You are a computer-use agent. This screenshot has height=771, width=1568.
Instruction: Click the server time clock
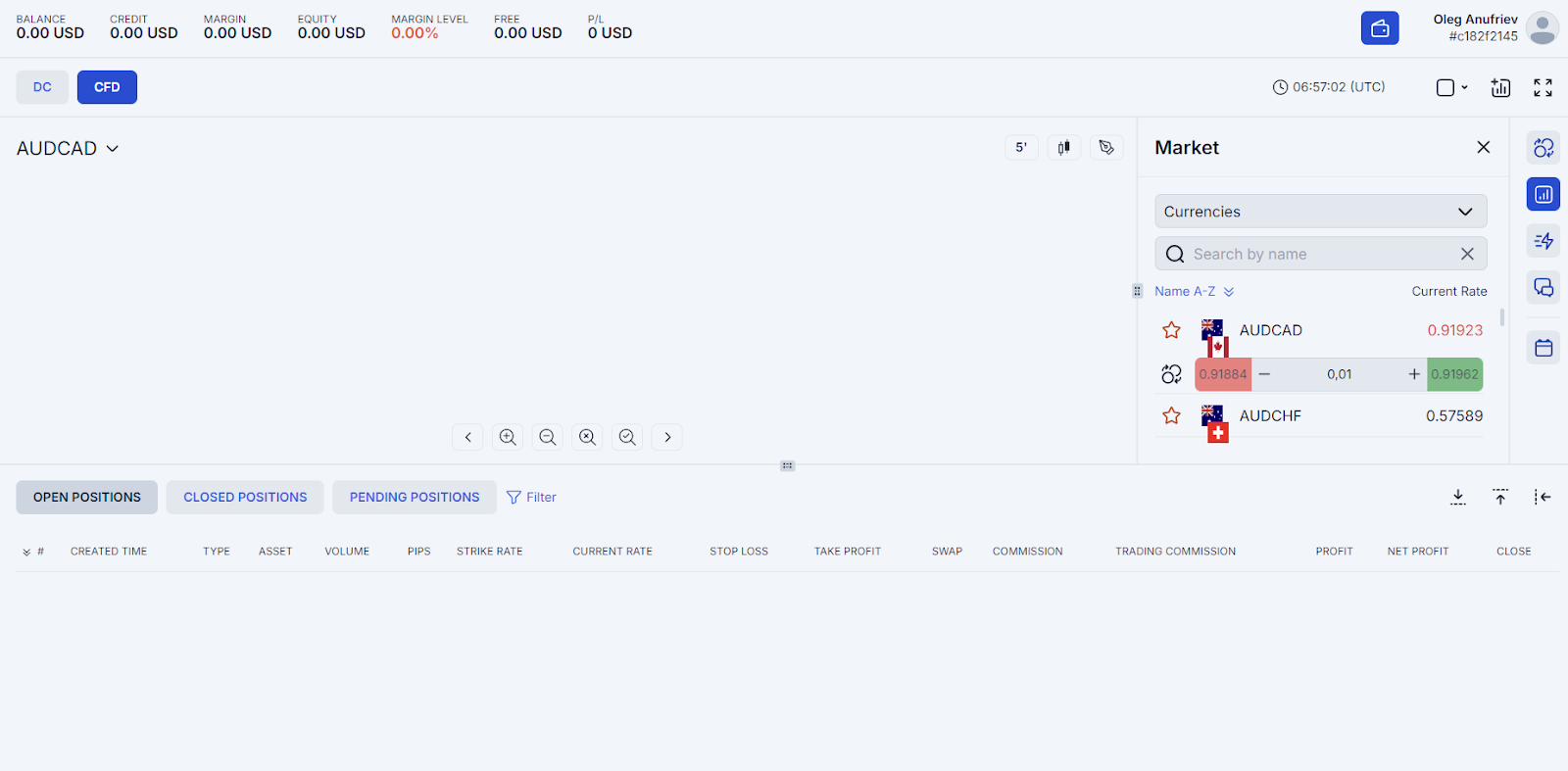click(1329, 87)
